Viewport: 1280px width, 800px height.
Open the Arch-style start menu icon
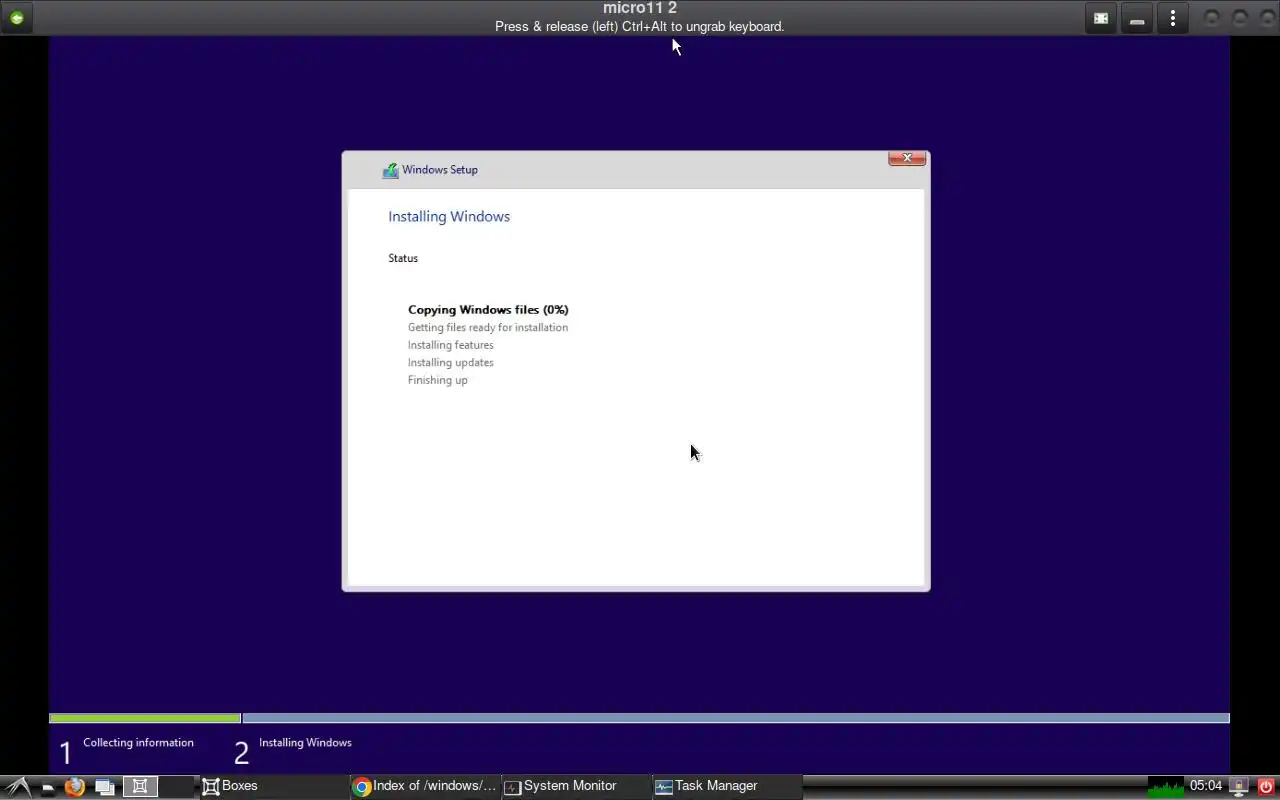[18, 787]
